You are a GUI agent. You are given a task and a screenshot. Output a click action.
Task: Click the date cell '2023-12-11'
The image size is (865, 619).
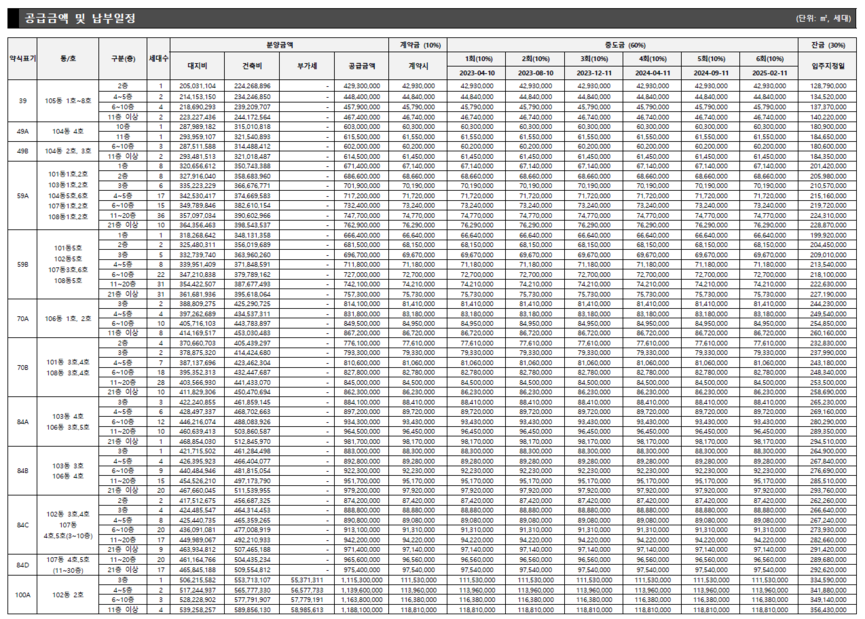coord(594,73)
